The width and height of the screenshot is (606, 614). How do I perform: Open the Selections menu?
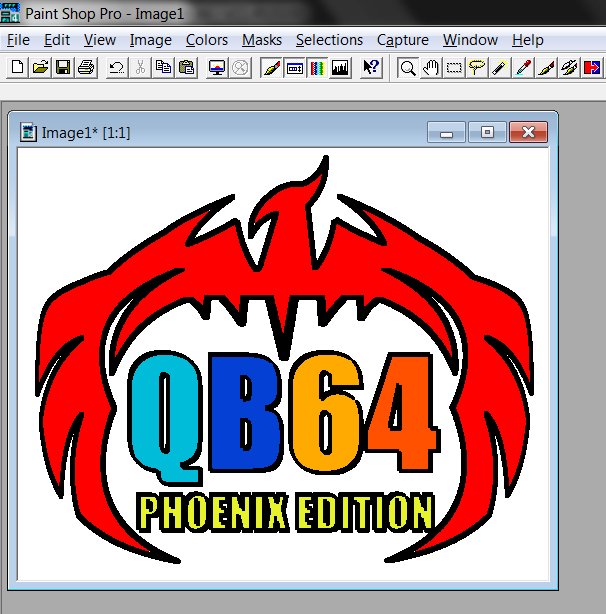click(x=329, y=40)
